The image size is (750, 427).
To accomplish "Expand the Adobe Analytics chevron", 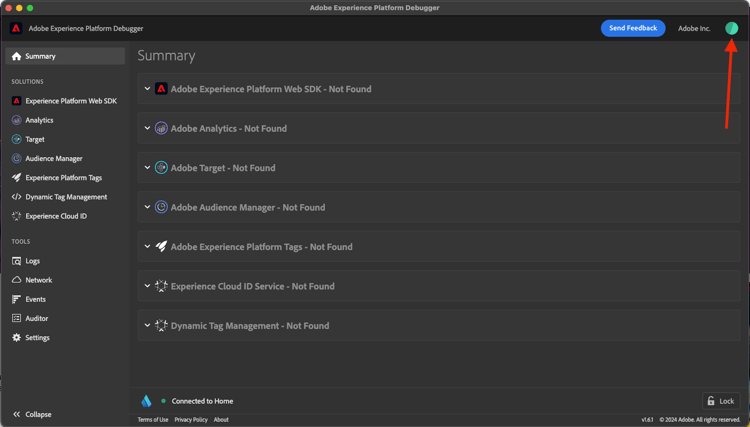I will click(x=147, y=128).
